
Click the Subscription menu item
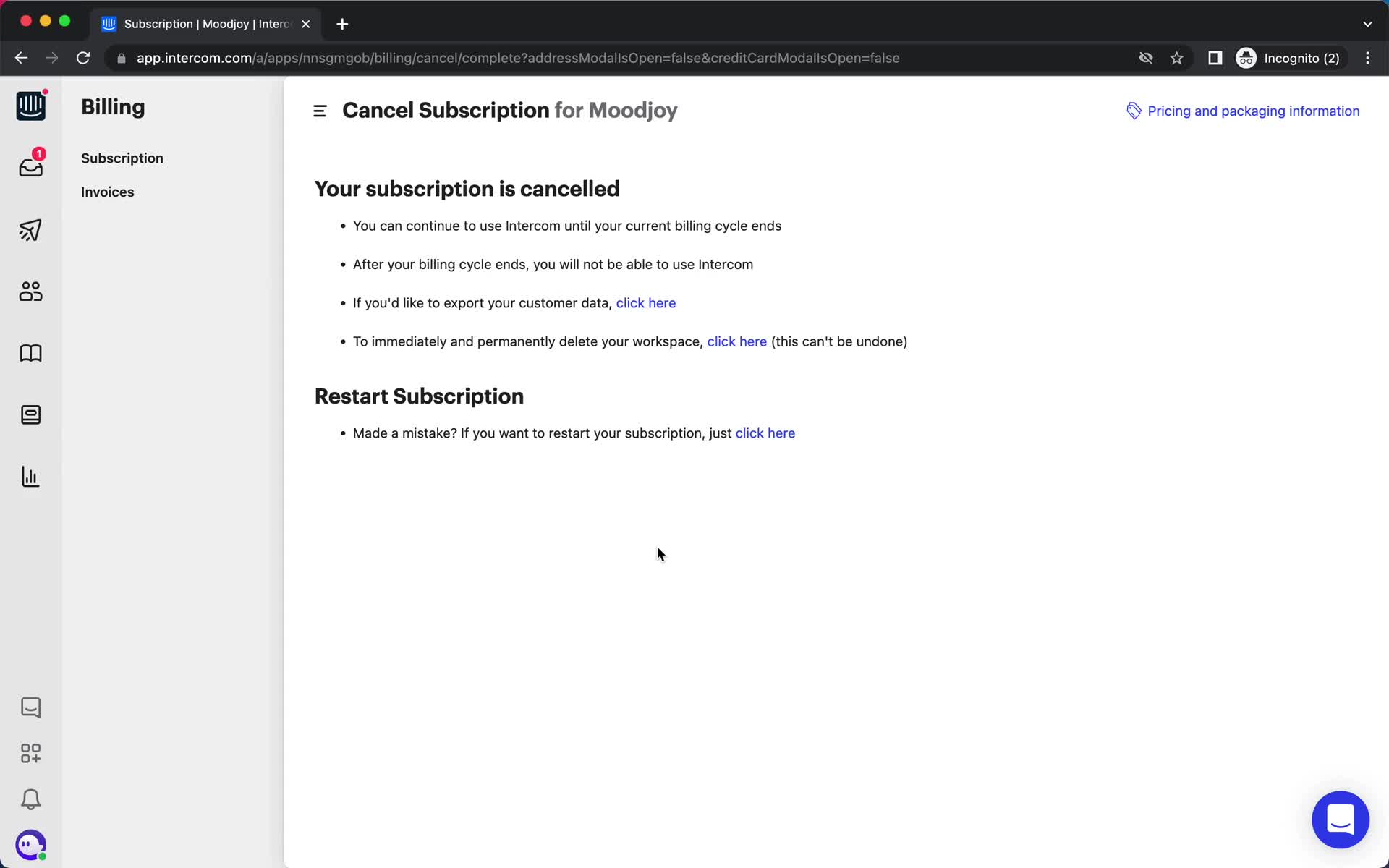(123, 158)
